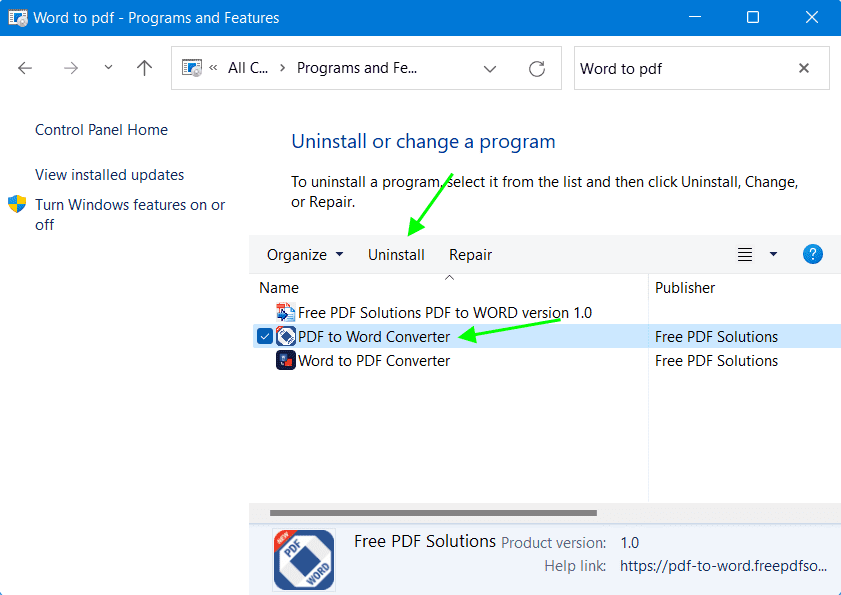
Task: Click Repair in the toolbar
Action: (470, 255)
